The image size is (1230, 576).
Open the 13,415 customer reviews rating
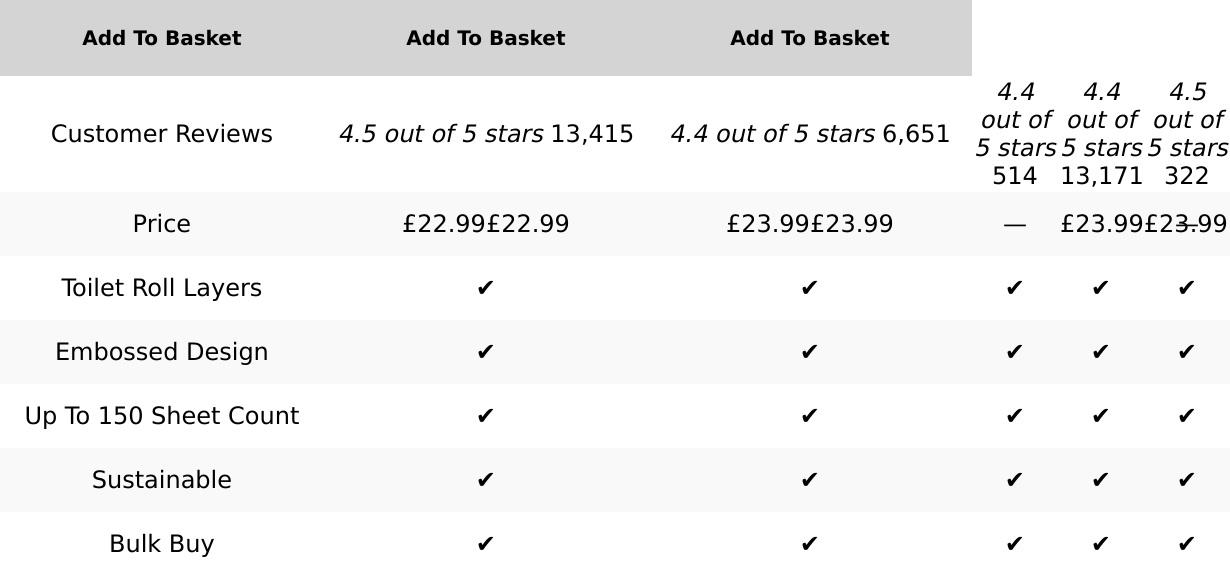click(486, 134)
